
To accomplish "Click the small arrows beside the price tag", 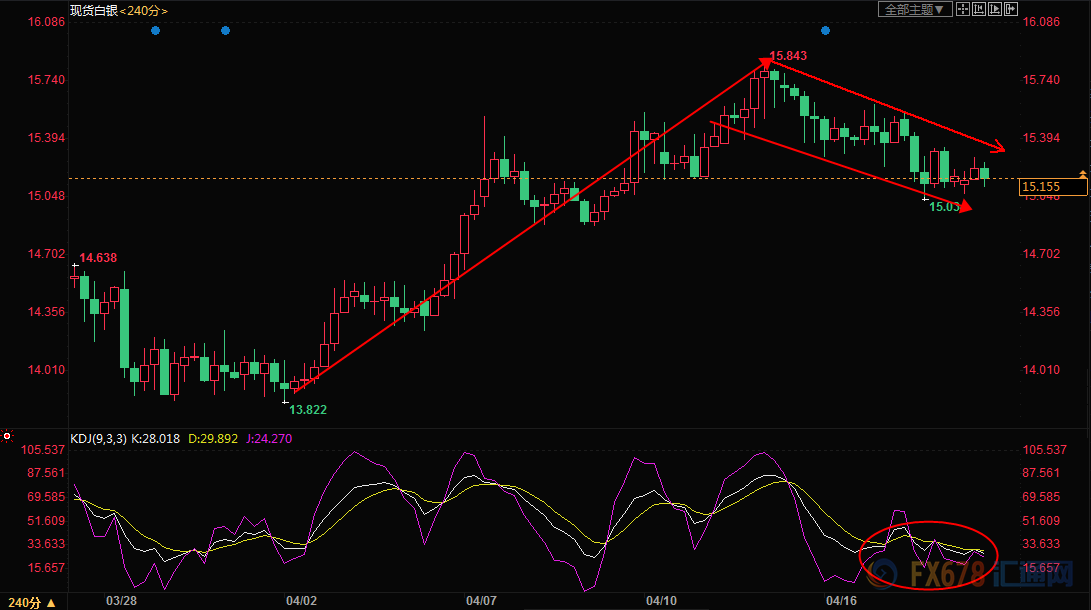I will [x=1082, y=174].
